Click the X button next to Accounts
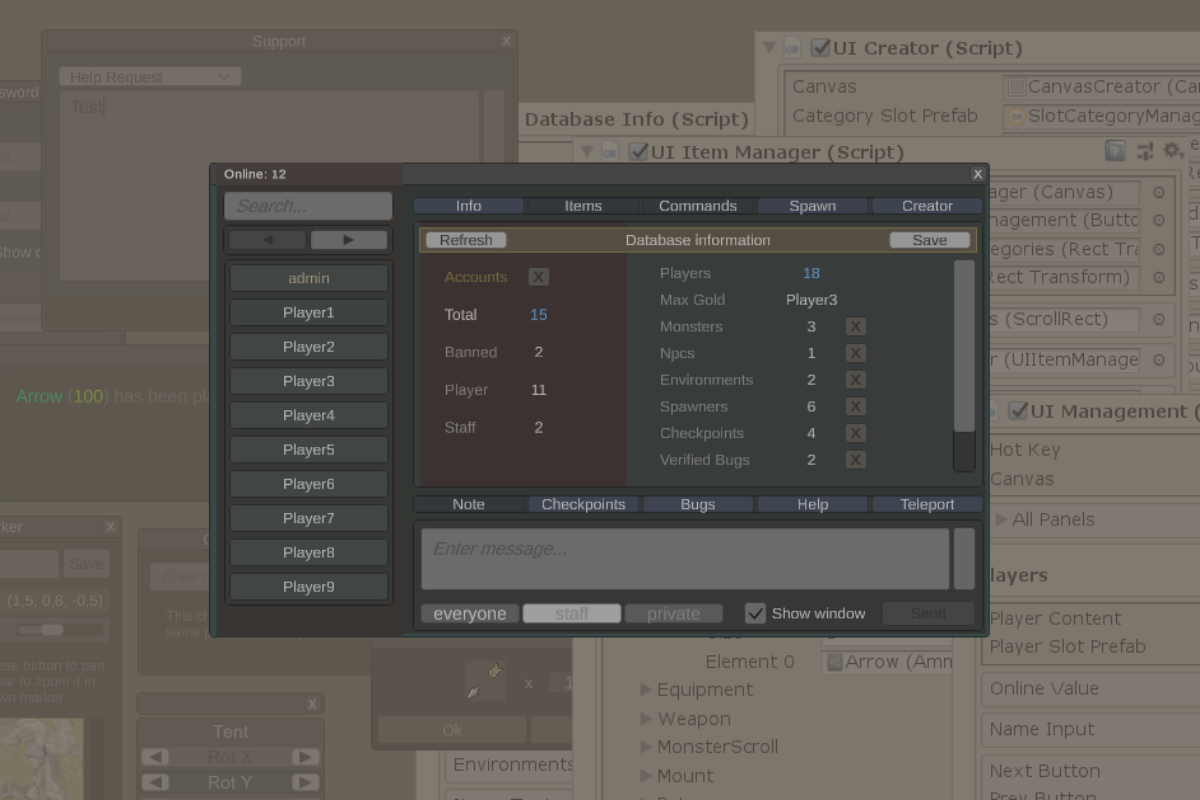 [x=539, y=277]
